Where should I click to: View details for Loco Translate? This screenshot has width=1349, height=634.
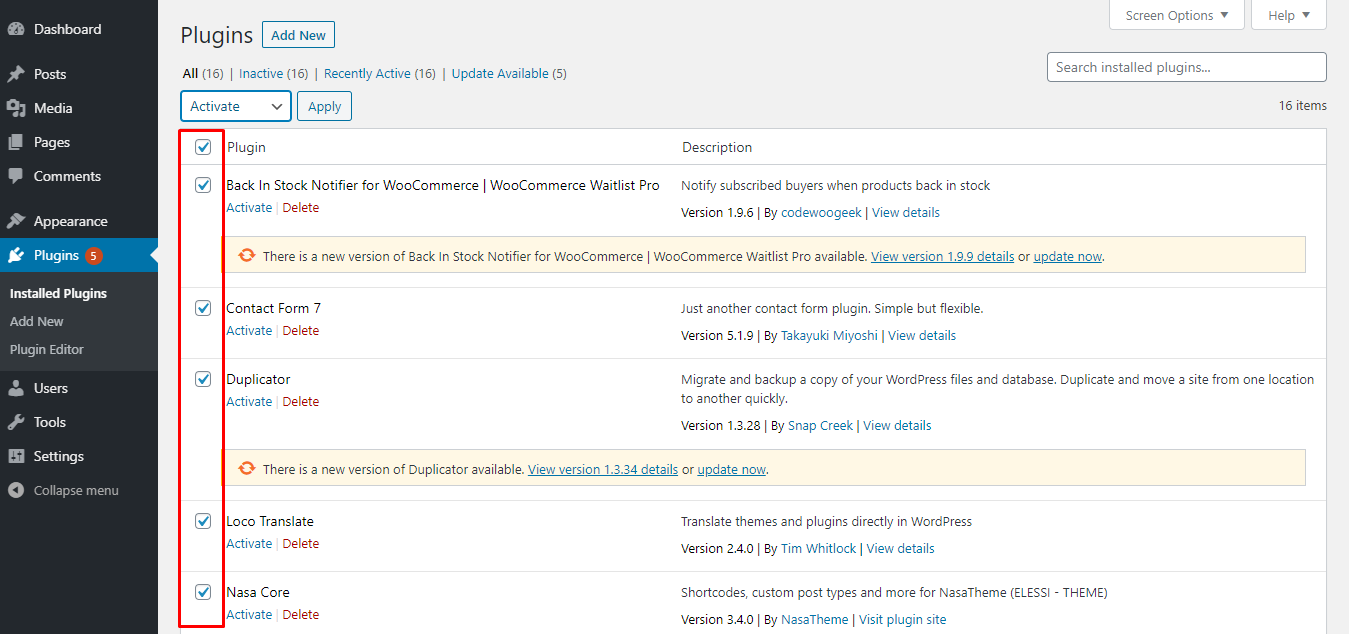click(x=901, y=548)
